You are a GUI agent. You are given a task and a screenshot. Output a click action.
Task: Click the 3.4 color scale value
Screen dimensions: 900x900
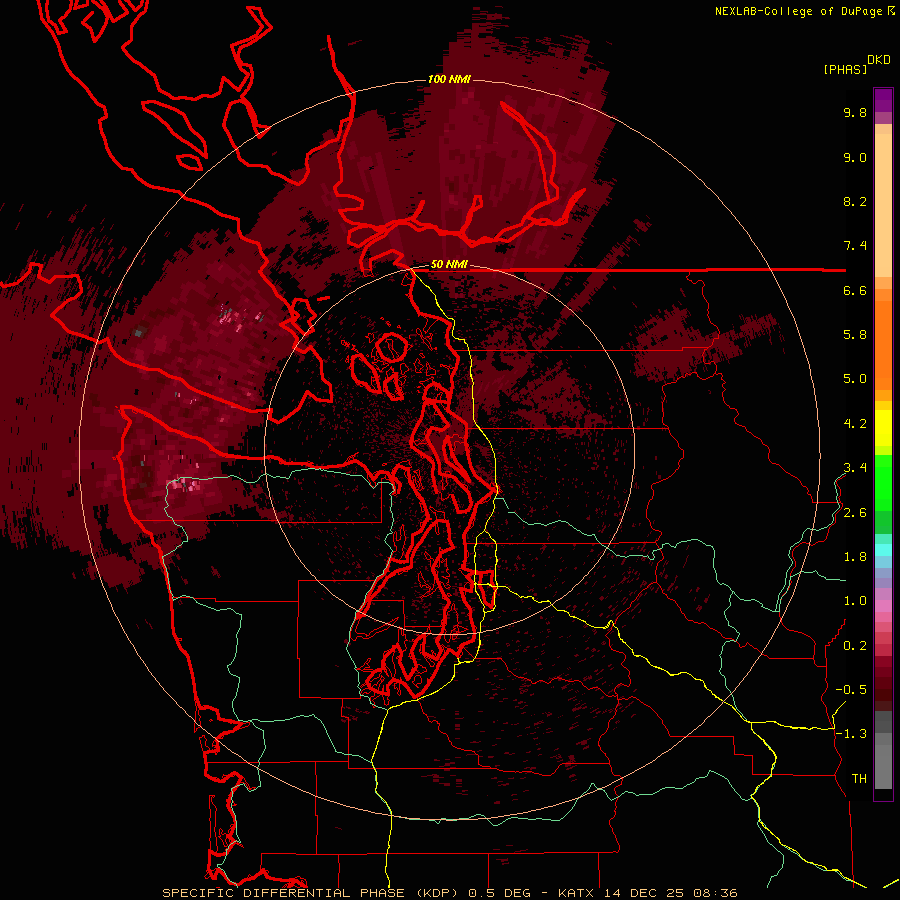855,468
